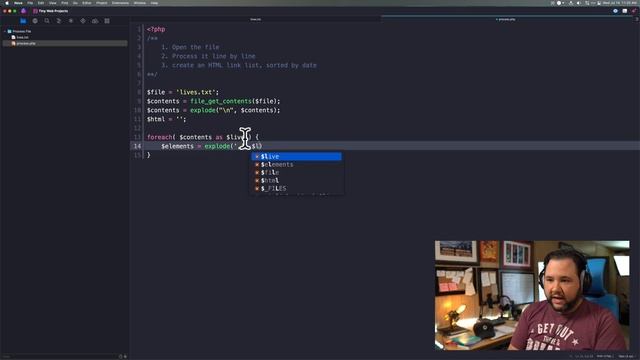Open the asterisk-shaped sidebar pane icon
Screen dimensions: 640x360
[71, 21]
